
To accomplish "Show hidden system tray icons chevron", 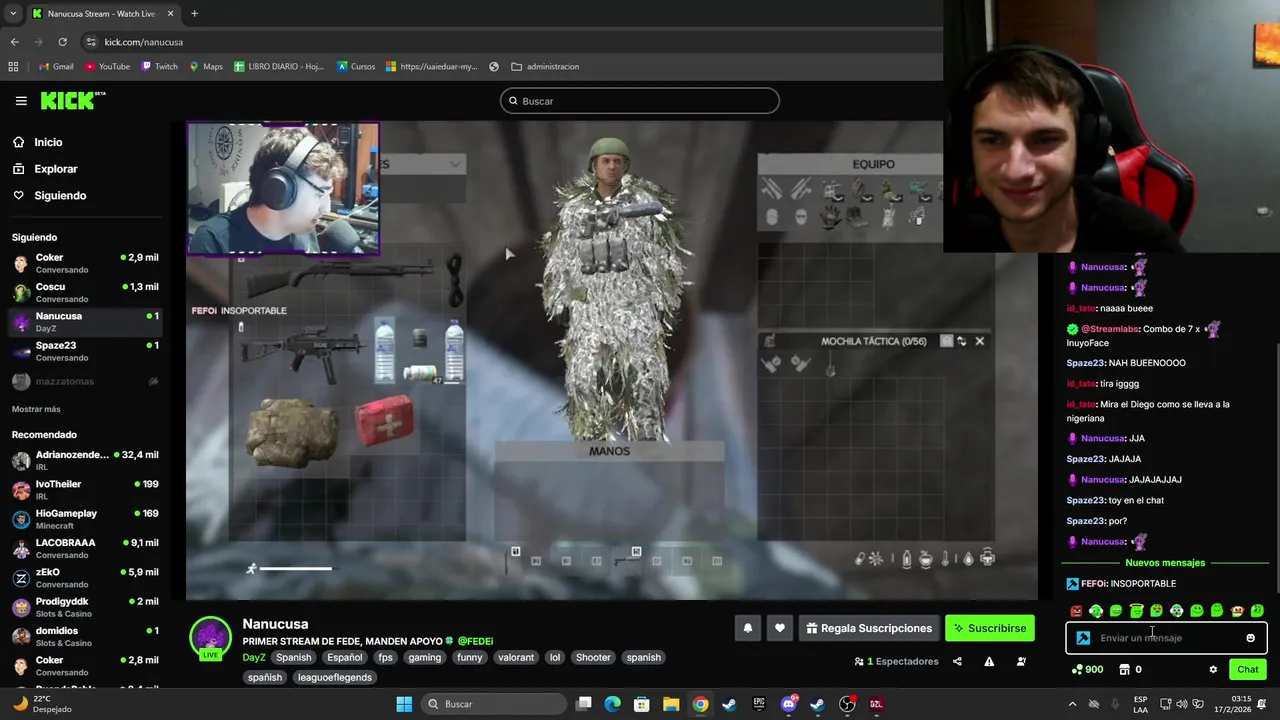I will [1072, 704].
